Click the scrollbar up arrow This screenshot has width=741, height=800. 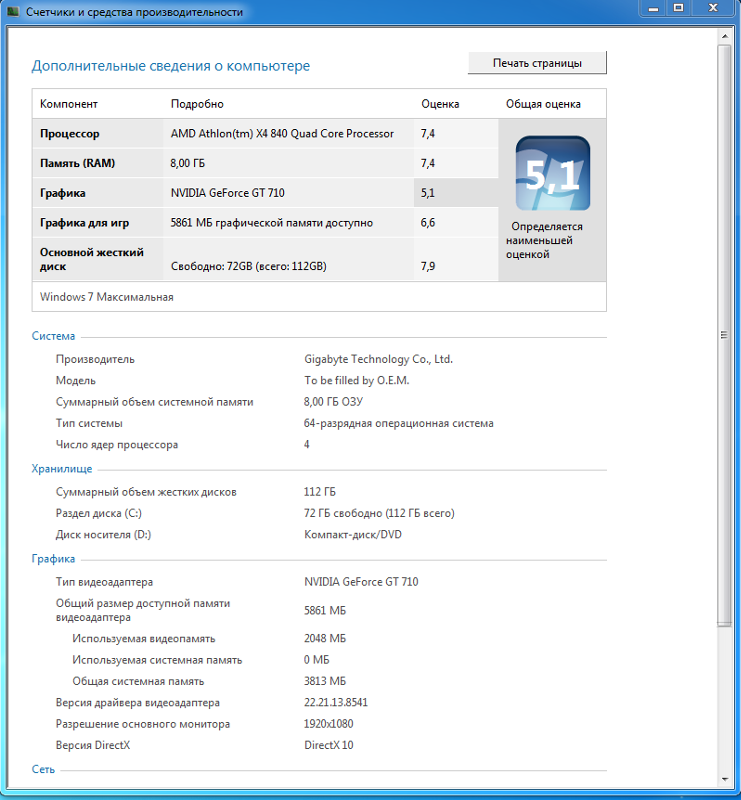coord(725,36)
